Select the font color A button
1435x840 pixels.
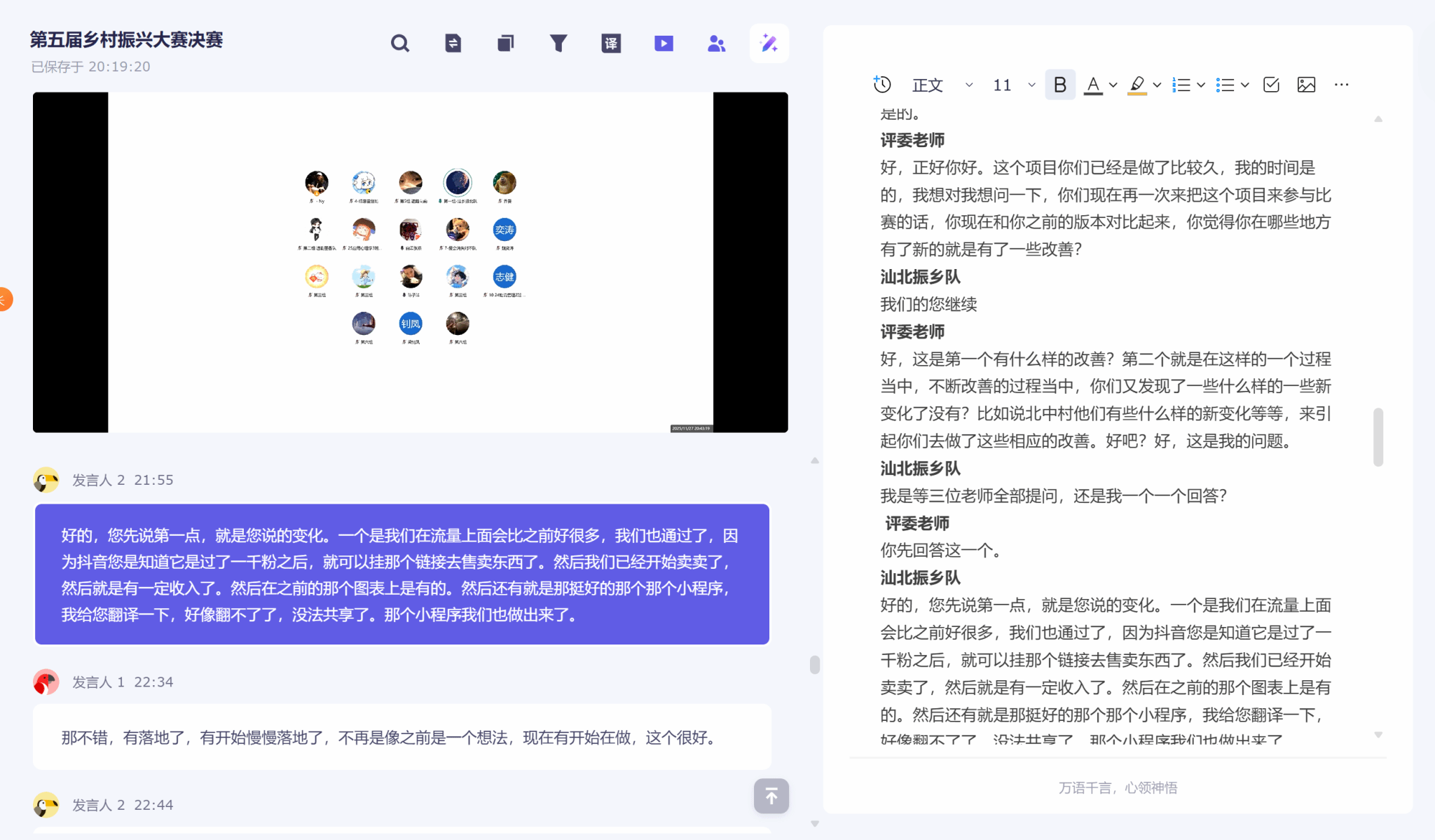(1093, 85)
